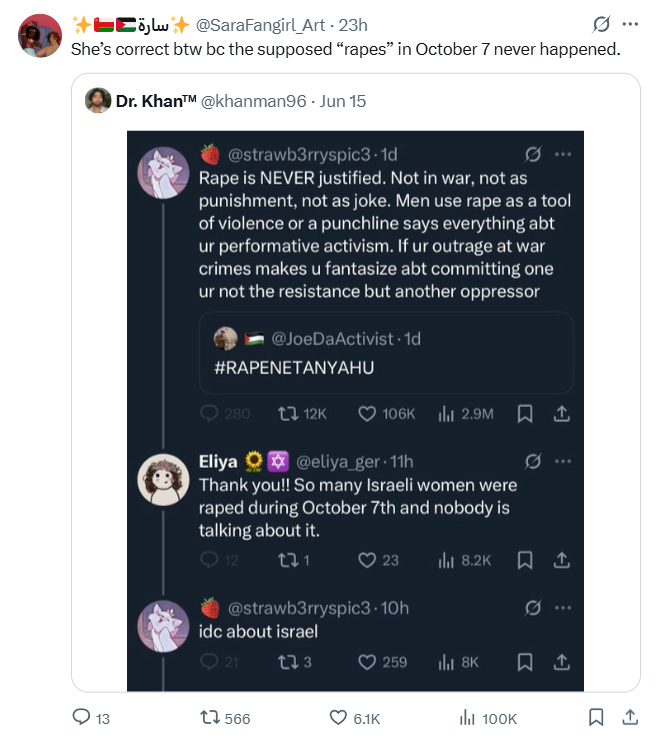Open three-dot menu on @strawb3rryspic3 first tweet
The width and height of the screenshot is (656, 739).
click(563, 154)
